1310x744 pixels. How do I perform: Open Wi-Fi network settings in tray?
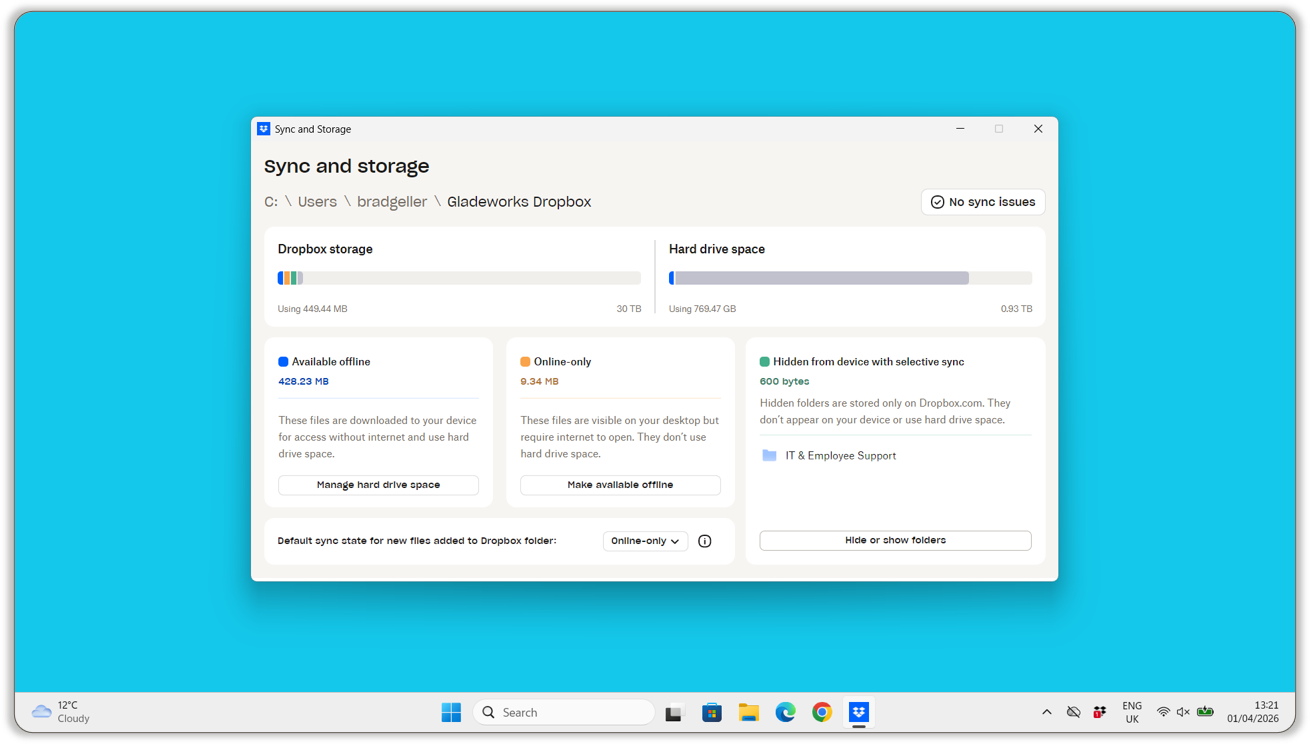(1163, 712)
